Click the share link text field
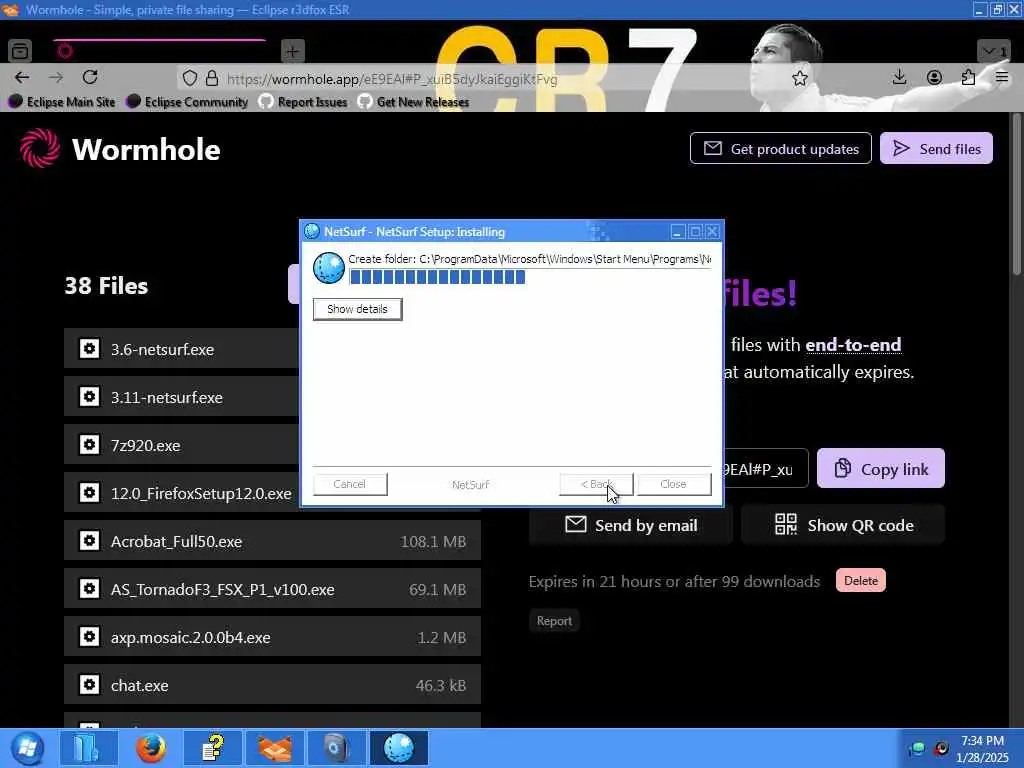Screen dimensions: 1024x768 (x=765, y=469)
